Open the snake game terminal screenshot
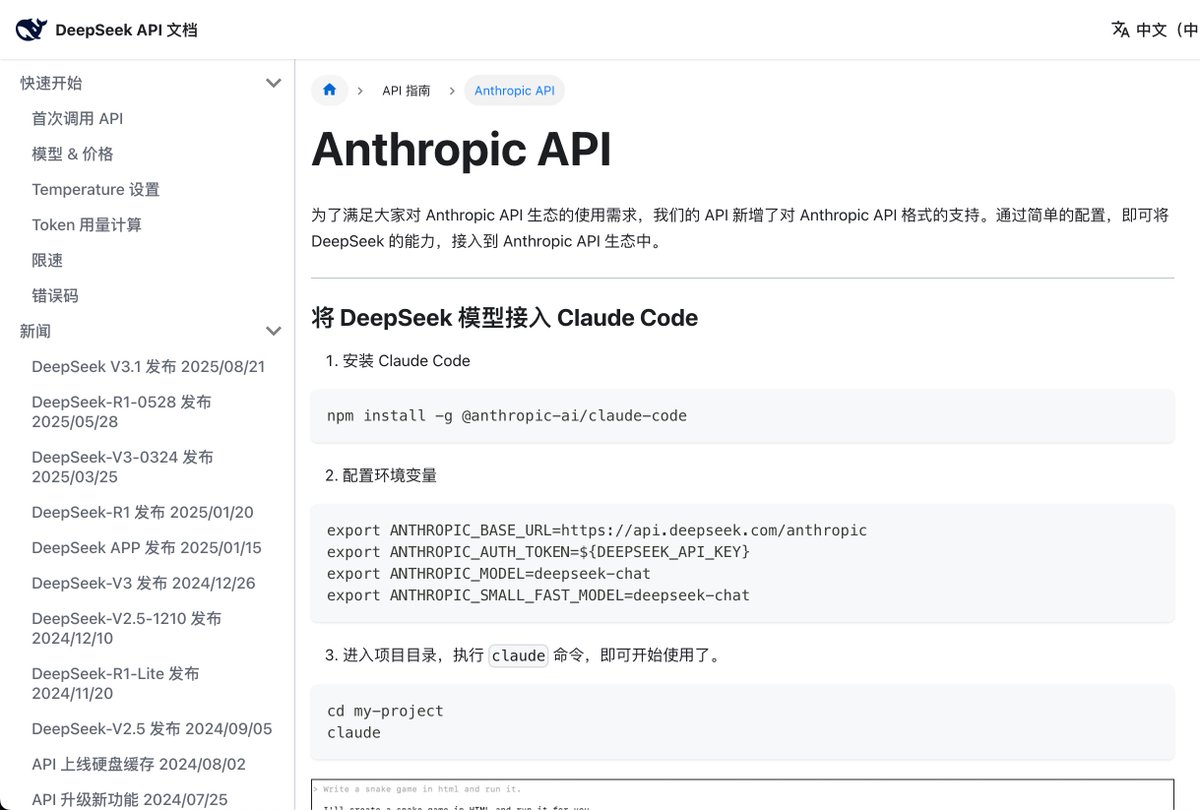 pyautogui.click(x=742, y=795)
